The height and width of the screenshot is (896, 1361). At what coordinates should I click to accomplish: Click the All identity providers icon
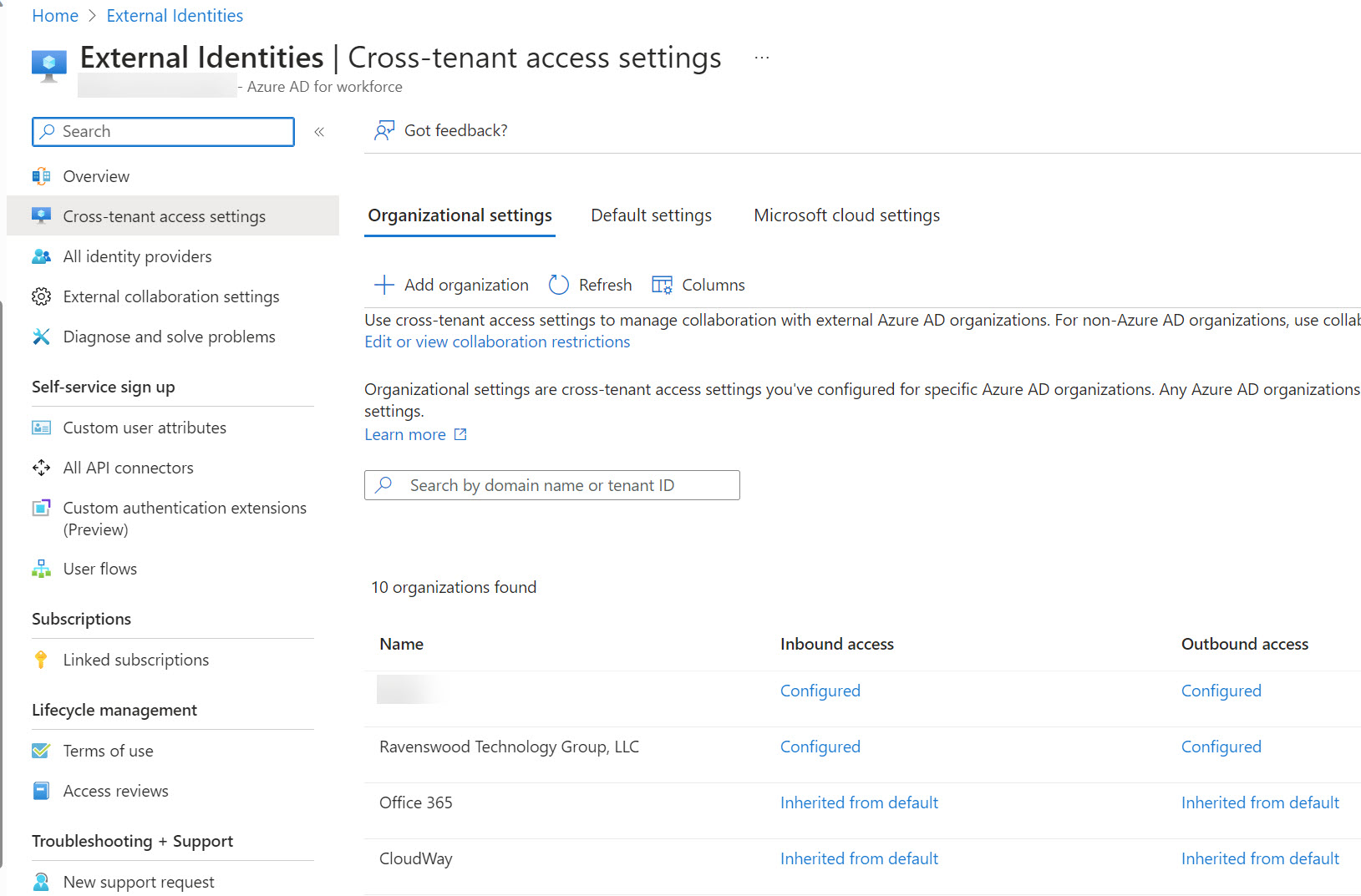coord(41,256)
